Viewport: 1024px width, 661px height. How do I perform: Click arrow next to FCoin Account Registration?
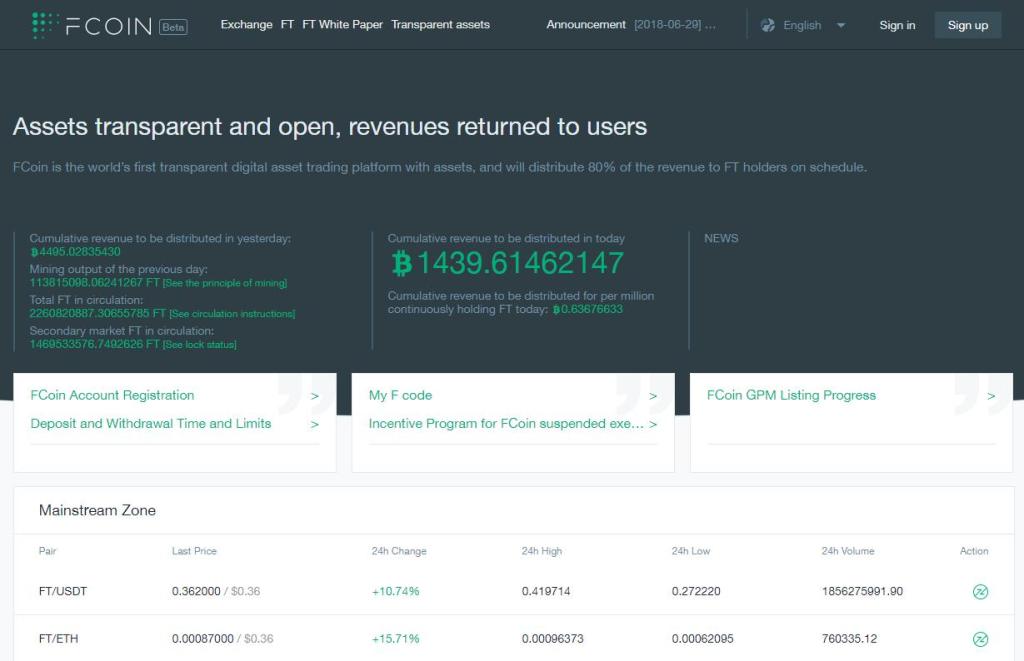(x=315, y=396)
